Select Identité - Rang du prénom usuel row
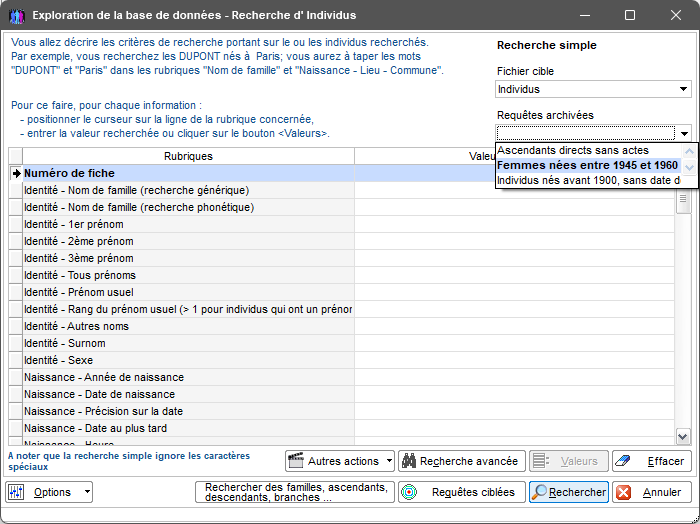The image size is (700, 524). (x=188, y=309)
